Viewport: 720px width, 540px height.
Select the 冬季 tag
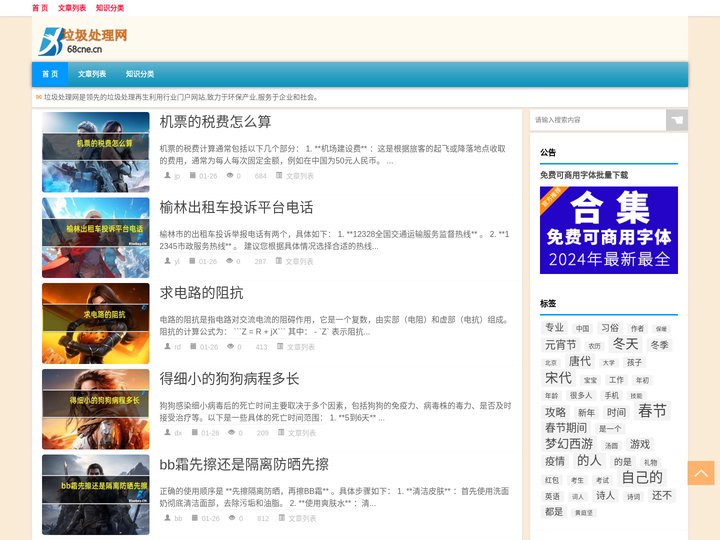coord(659,345)
